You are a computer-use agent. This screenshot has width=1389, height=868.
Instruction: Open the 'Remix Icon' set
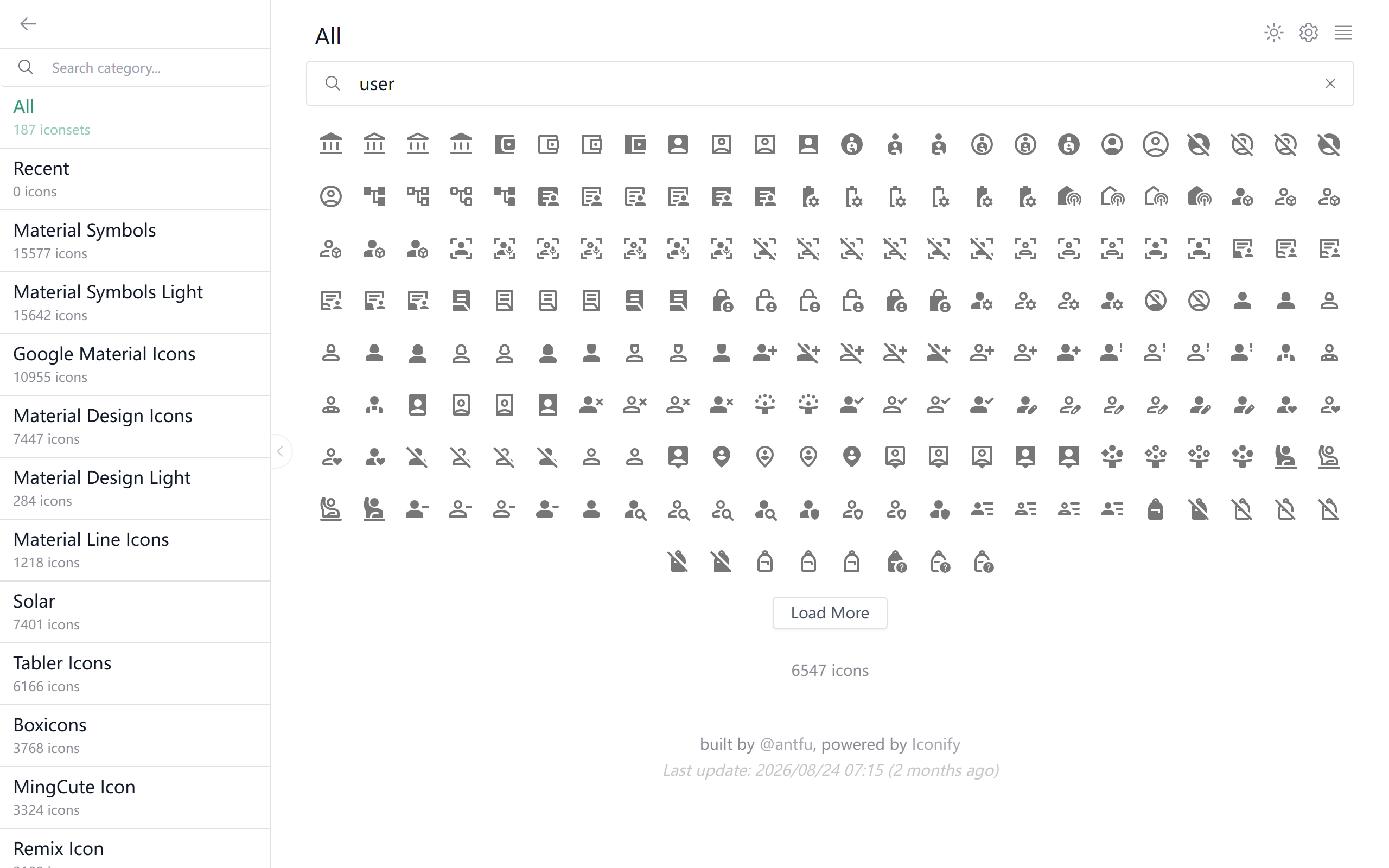(x=135, y=850)
